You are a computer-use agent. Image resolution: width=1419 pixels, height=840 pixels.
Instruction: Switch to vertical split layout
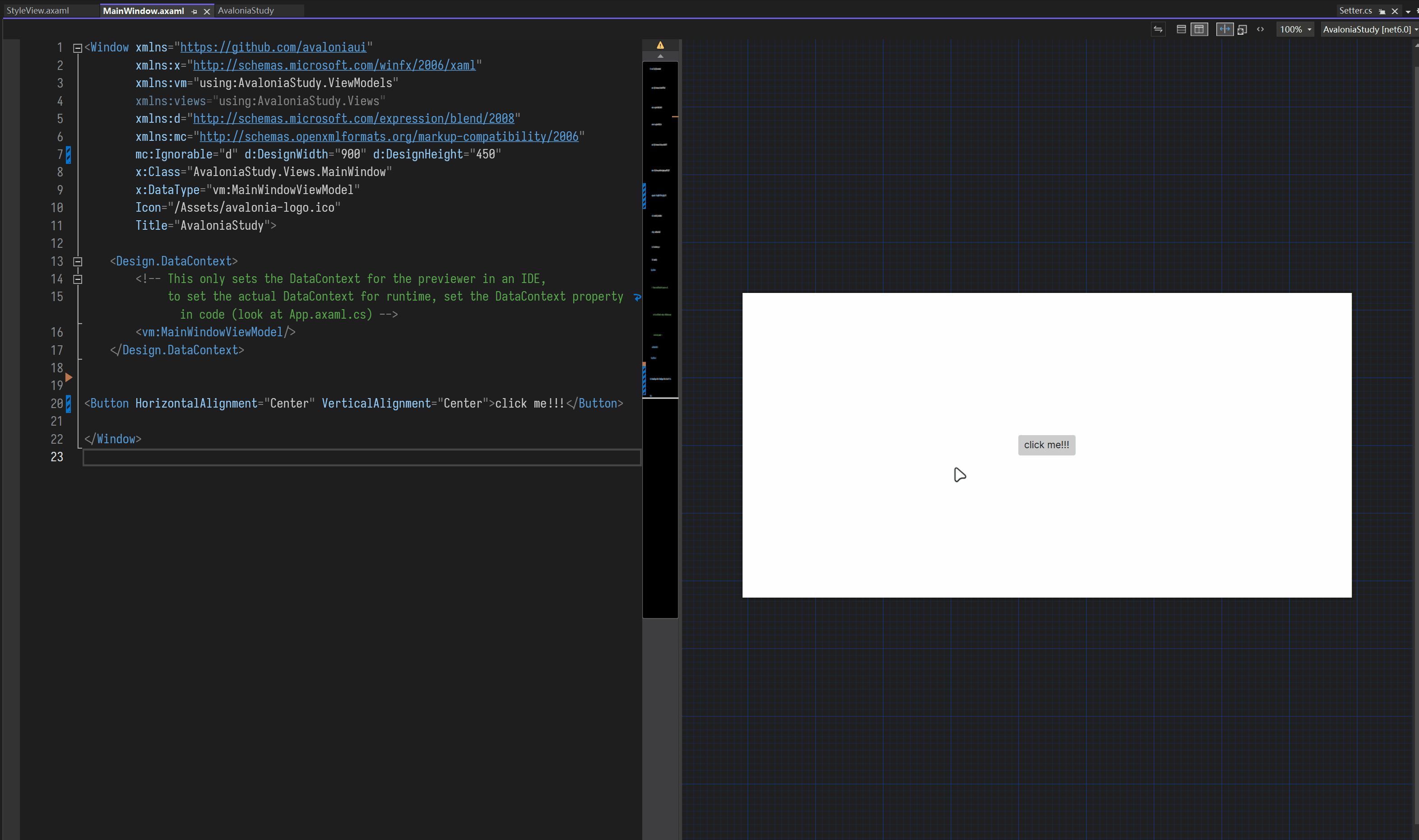point(1199,29)
